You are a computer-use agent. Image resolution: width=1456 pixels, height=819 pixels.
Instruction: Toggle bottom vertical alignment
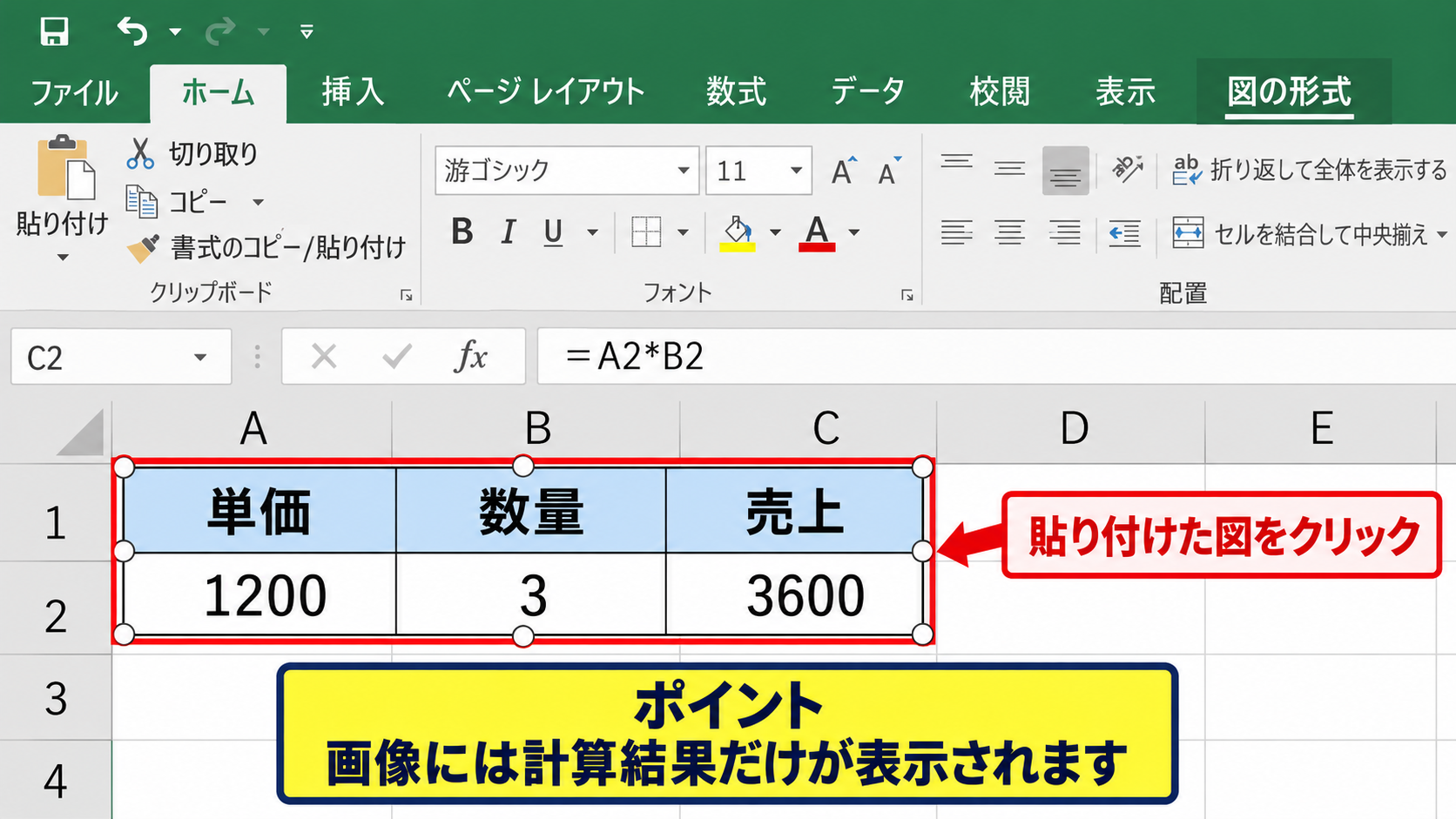(x=1065, y=171)
